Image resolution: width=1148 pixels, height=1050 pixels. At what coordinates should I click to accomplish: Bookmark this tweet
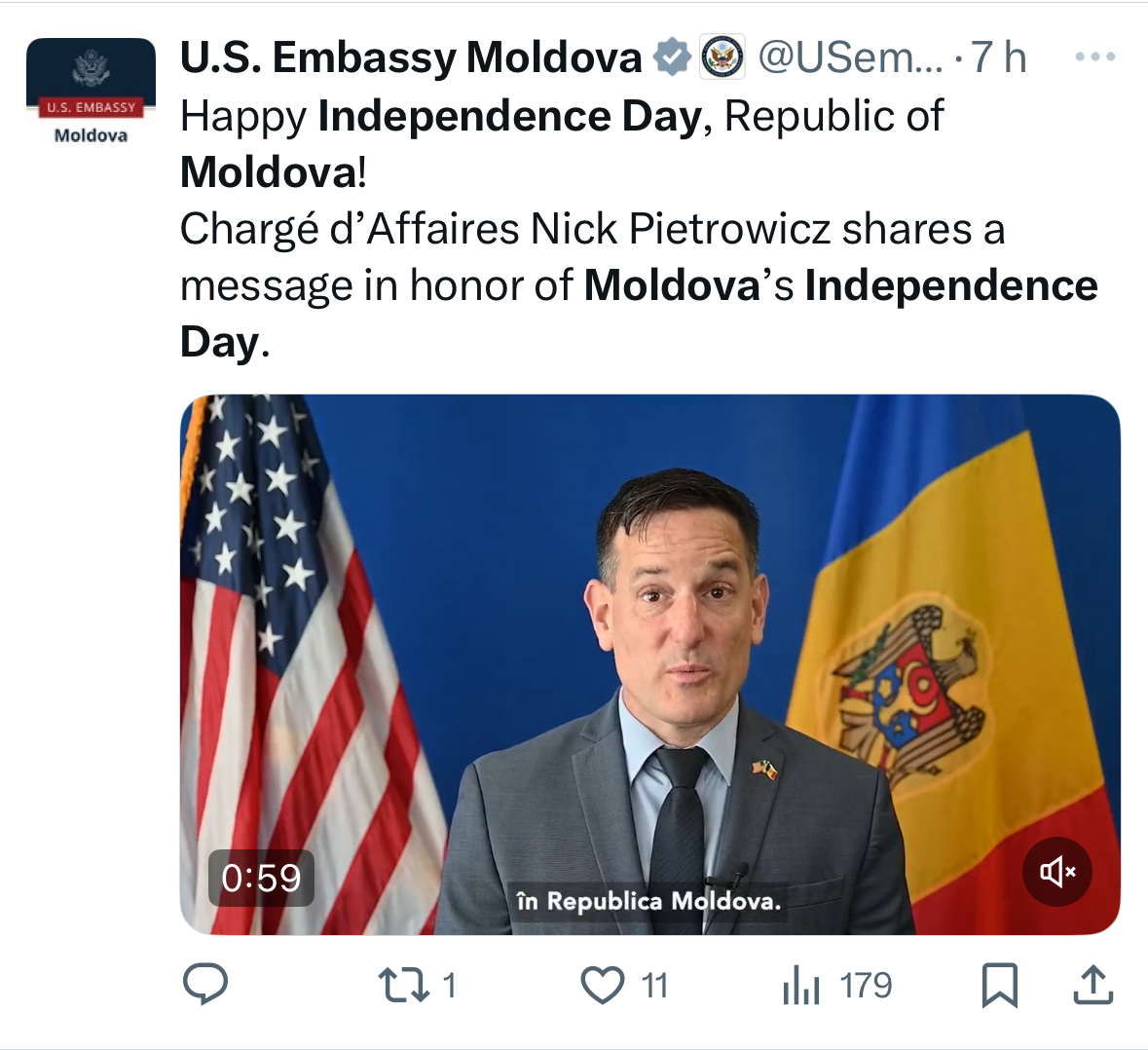click(x=999, y=986)
